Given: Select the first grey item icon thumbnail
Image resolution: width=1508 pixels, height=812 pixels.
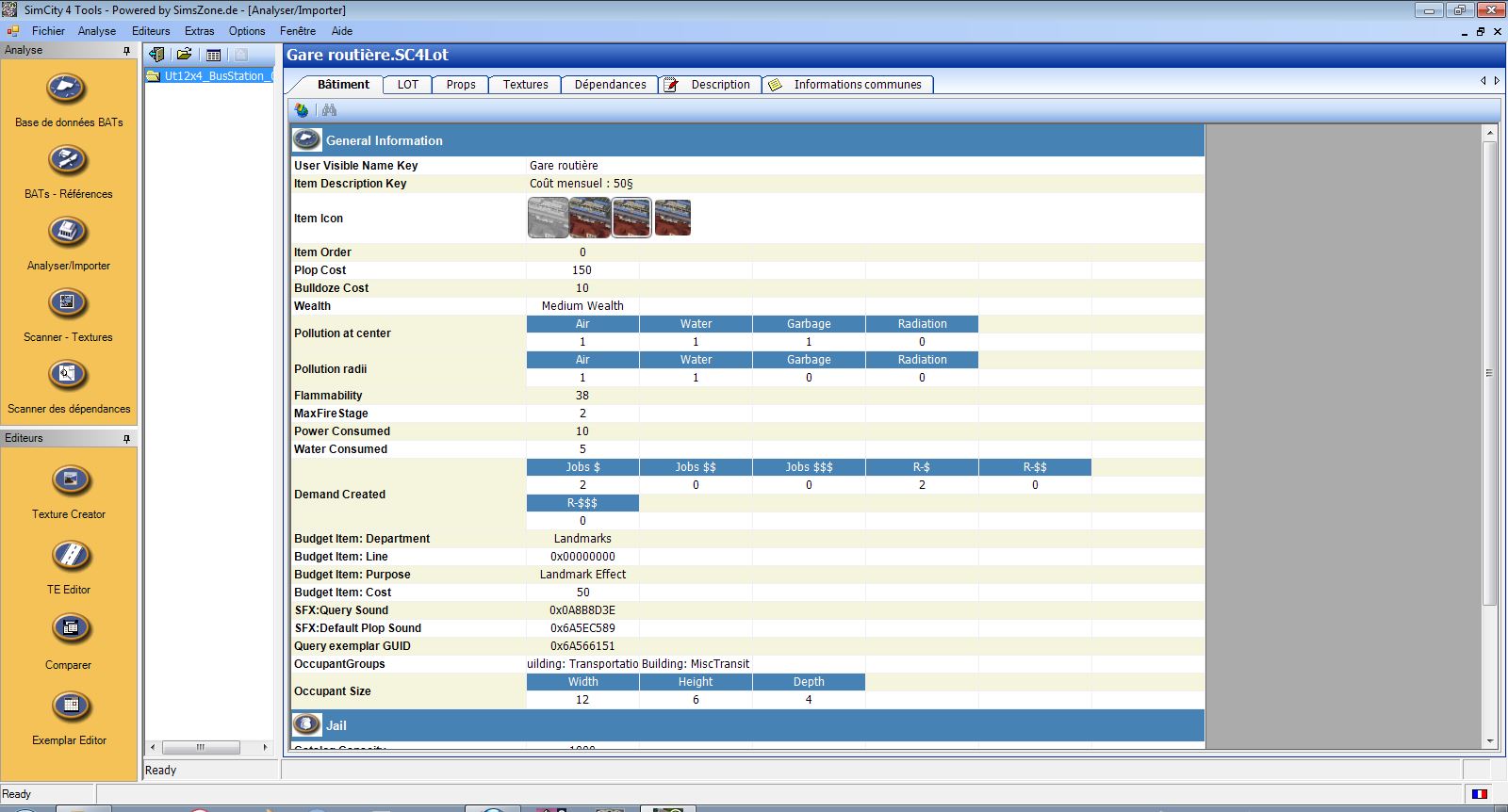Looking at the screenshot, I should point(548,218).
